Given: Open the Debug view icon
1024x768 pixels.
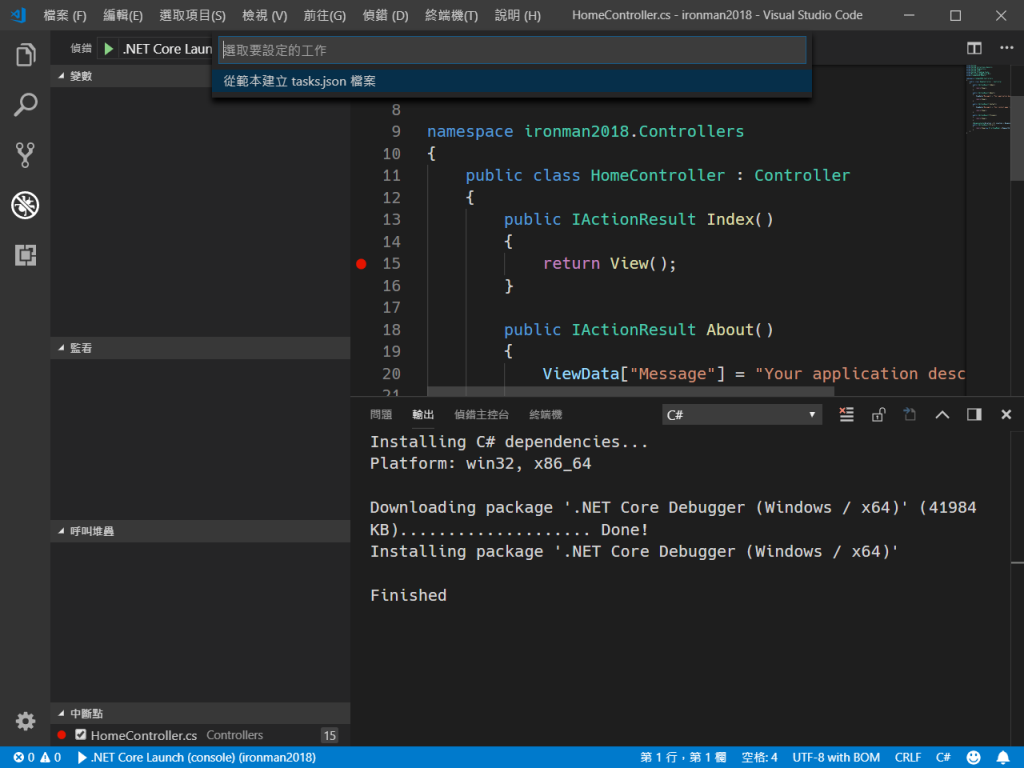Looking at the screenshot, I should coord(25,205).
